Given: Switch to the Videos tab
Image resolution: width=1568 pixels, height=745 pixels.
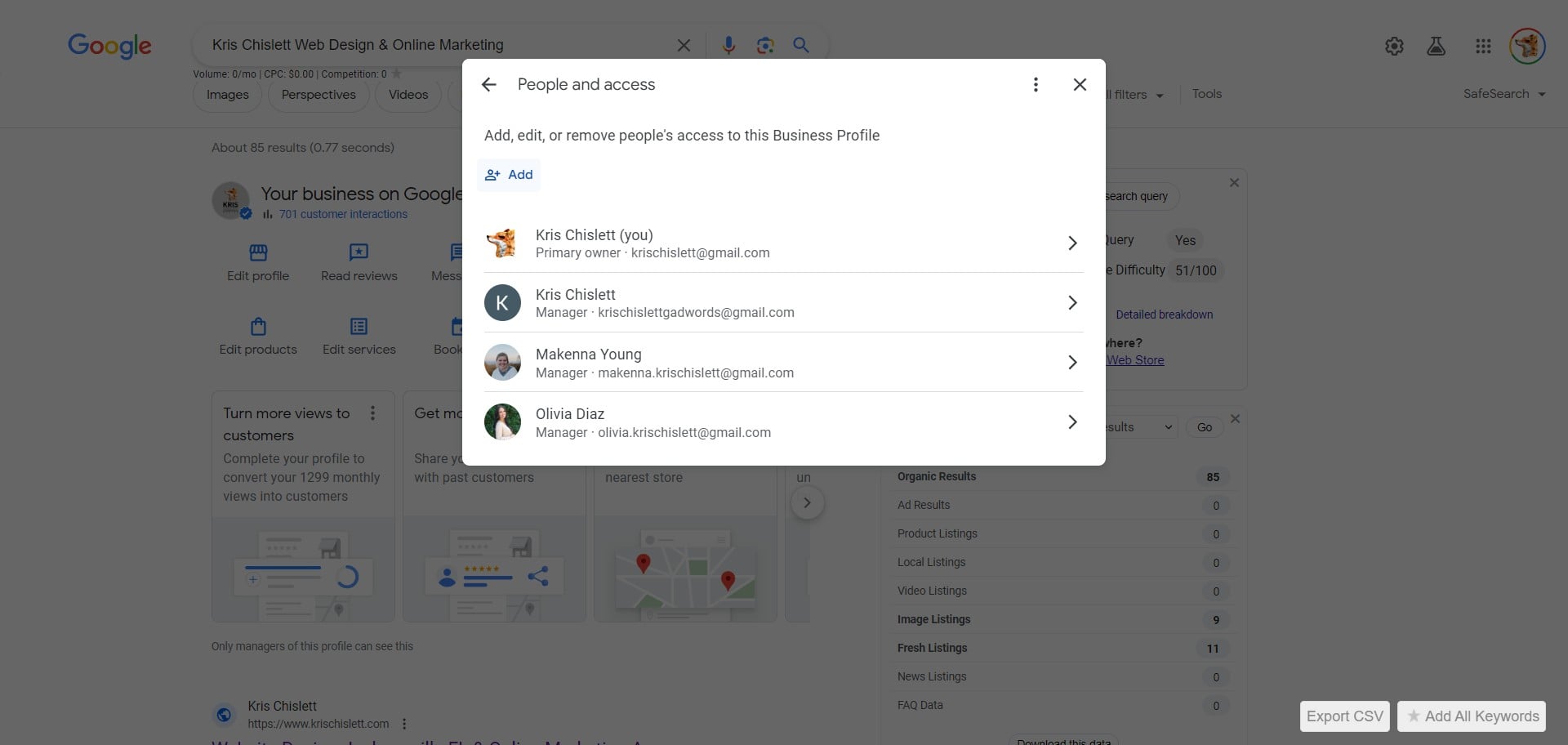Looking at the screenshot, I should coord(408,95).
